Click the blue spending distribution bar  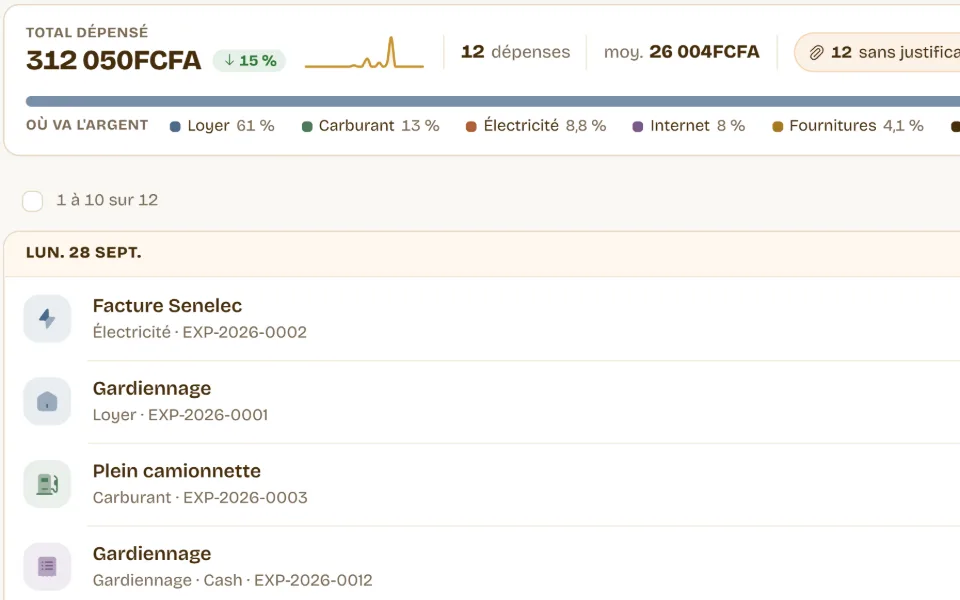pos(493,102)
